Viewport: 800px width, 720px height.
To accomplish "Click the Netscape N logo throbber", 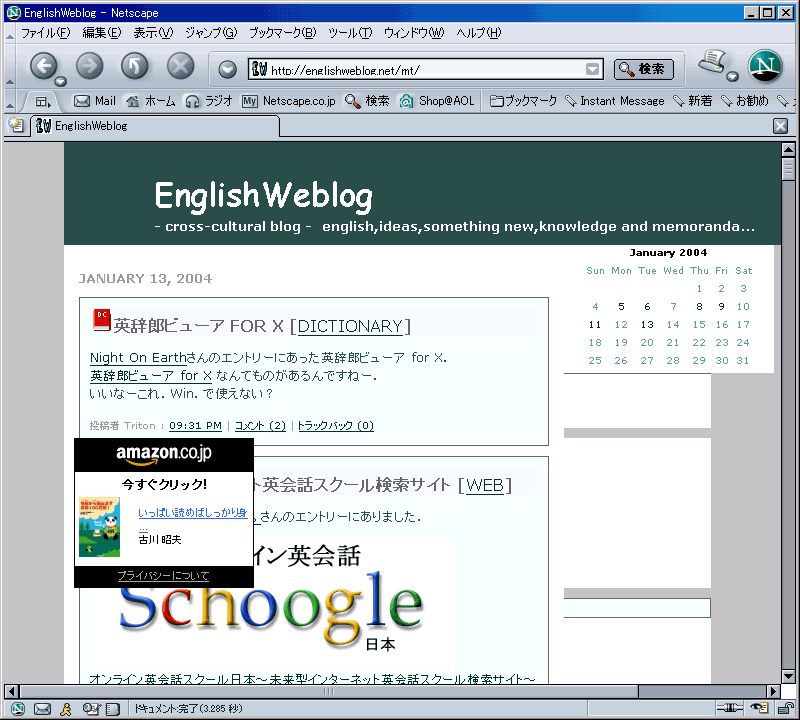I will coord(765,66).
